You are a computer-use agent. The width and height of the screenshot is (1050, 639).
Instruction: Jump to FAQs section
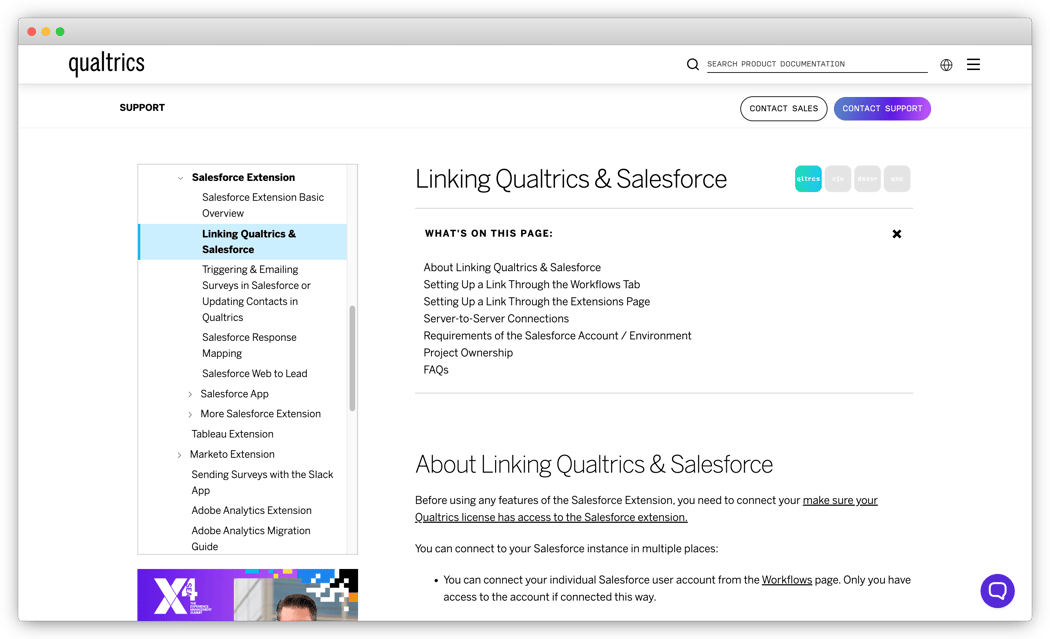tap(436, 370)
